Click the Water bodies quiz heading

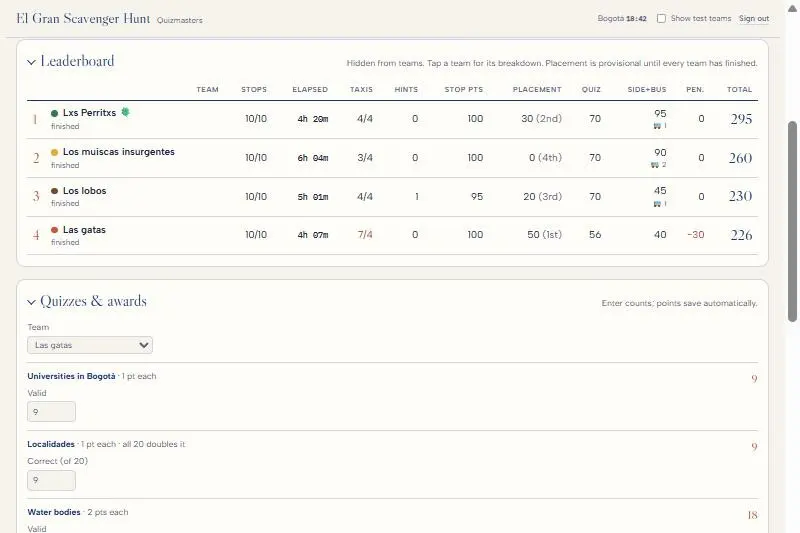pos(54,512)
